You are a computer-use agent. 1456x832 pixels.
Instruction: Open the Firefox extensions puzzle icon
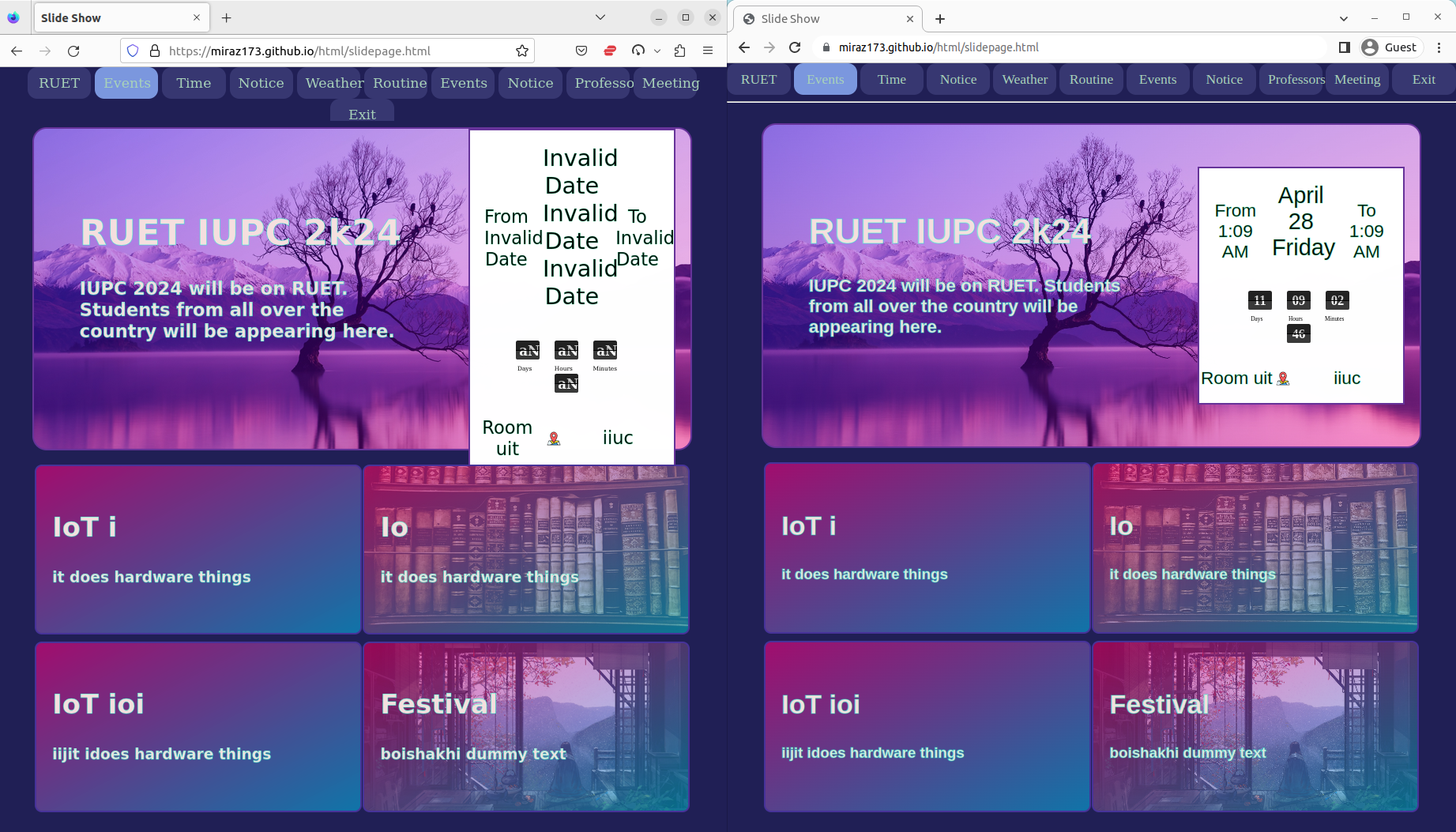[679, 51]
